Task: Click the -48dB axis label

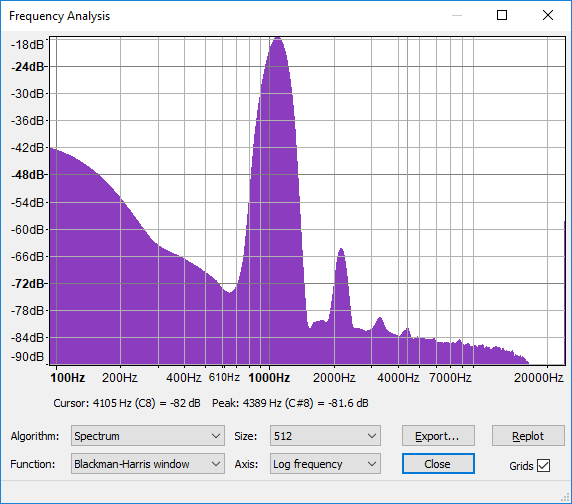Action: click(28, 175)
